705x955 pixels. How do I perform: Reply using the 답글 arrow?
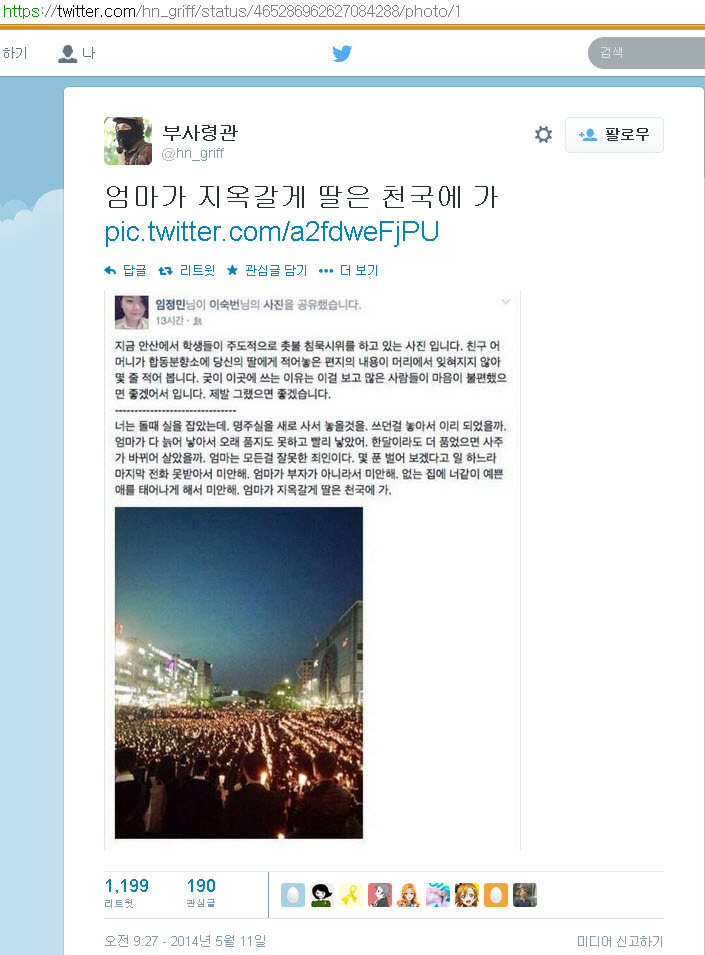pyautogui.click(x=125, y=270)
